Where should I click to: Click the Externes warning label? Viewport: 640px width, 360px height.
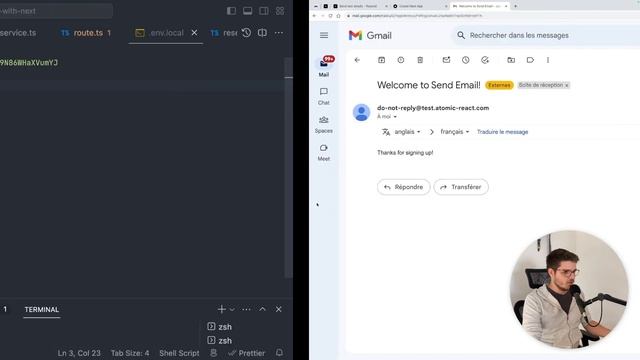499,85
